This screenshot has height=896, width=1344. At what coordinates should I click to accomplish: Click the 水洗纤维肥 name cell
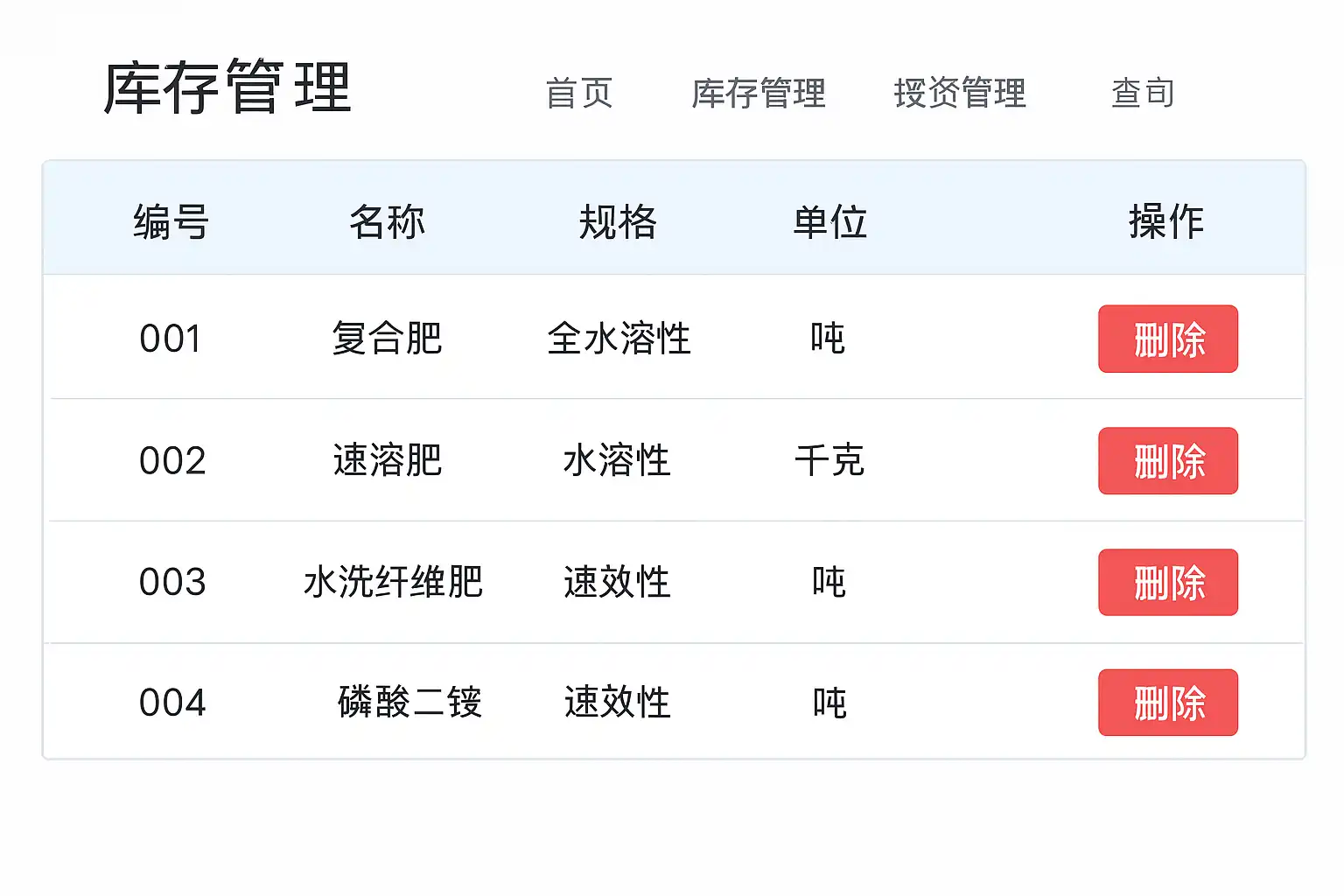(393, 582)
